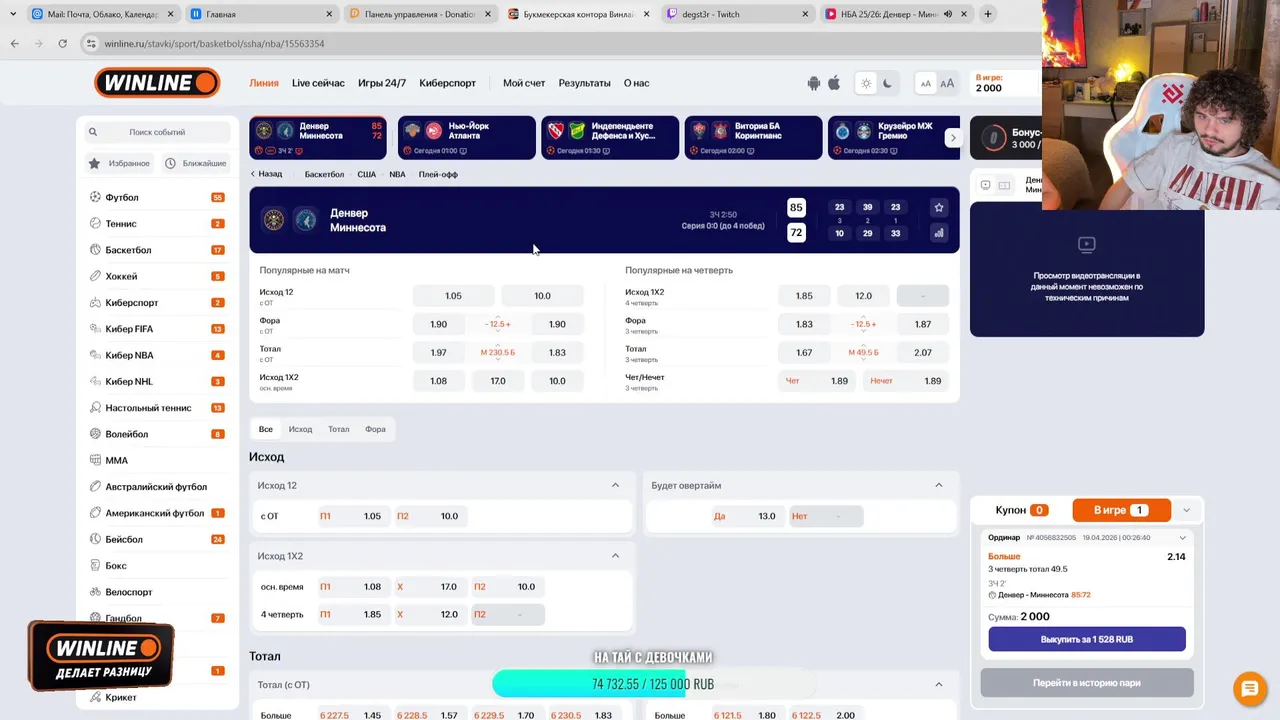This screenshot has height=720, width=1280.
Task: Add Denver–Minnesota match to favorites star
Action: [938, 207]
